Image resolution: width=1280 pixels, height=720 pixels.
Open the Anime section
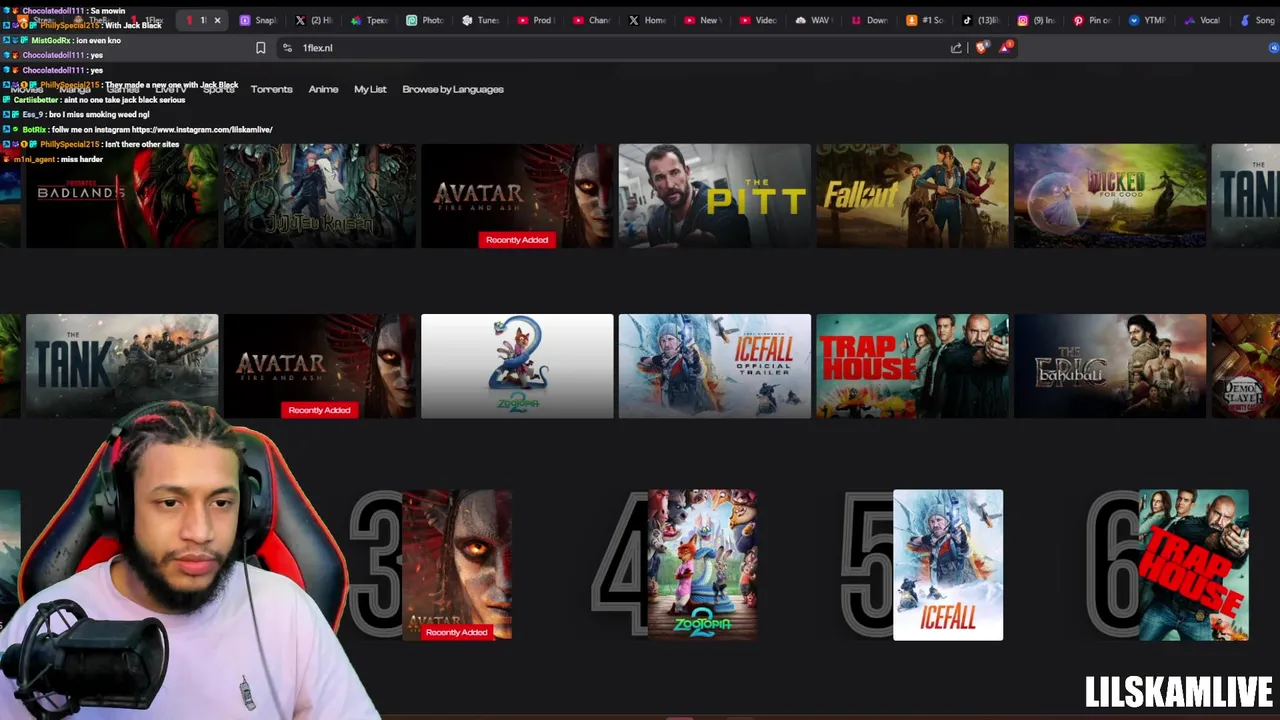[323, 89]
